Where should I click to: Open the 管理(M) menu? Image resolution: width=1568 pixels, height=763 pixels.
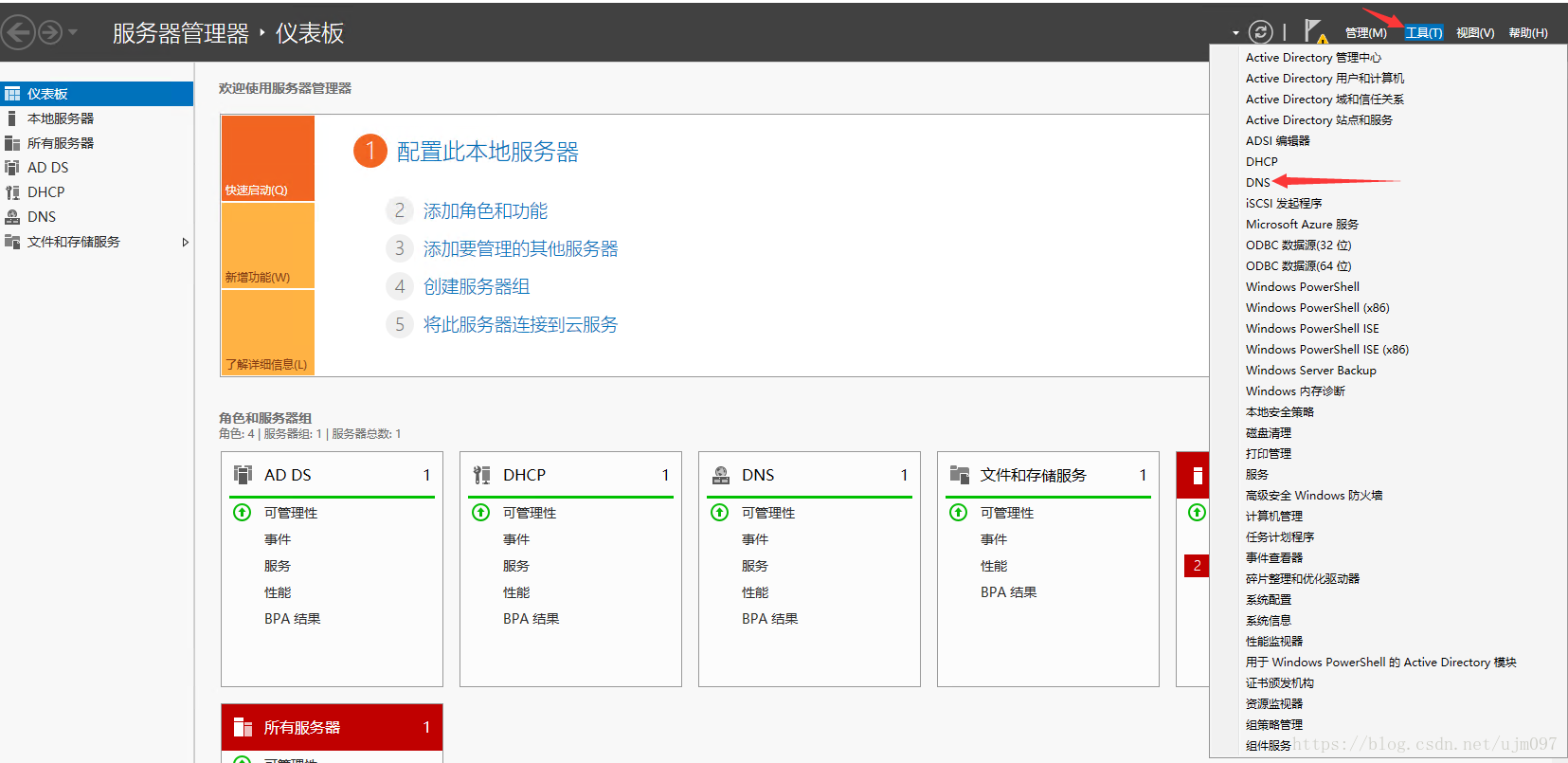click(1365, 33)
